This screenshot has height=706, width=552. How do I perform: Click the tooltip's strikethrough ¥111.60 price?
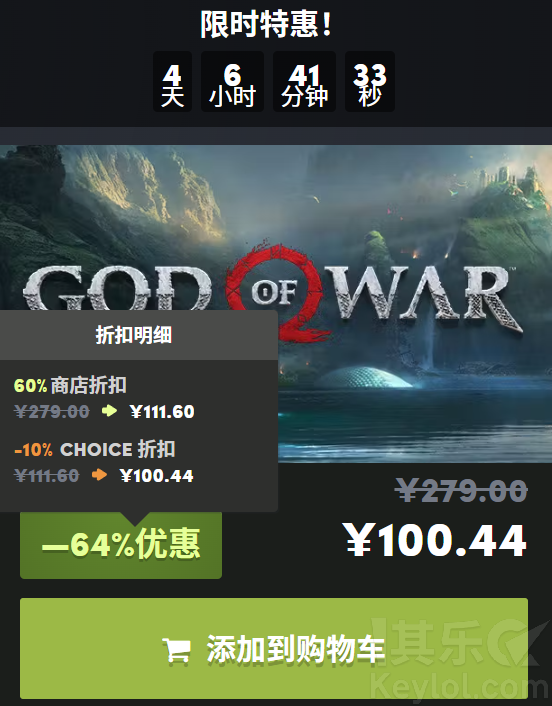[46, 475]
